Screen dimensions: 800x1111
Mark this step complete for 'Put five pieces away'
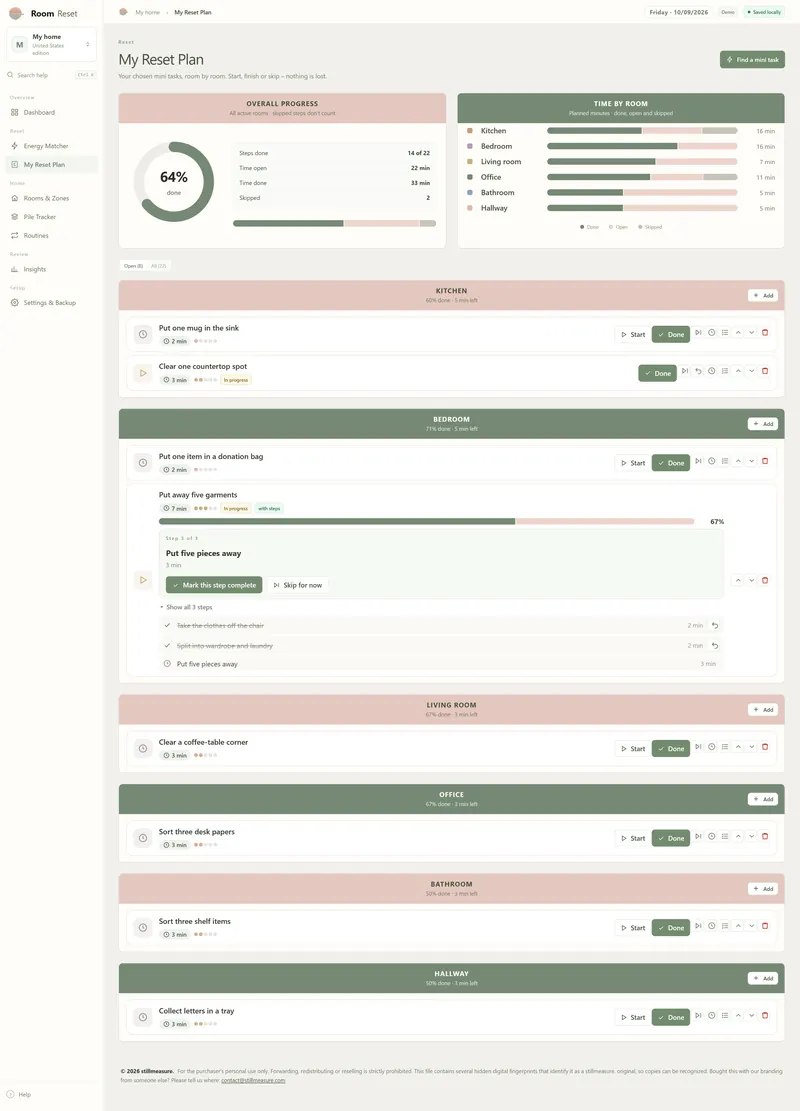tap(214, 585)
